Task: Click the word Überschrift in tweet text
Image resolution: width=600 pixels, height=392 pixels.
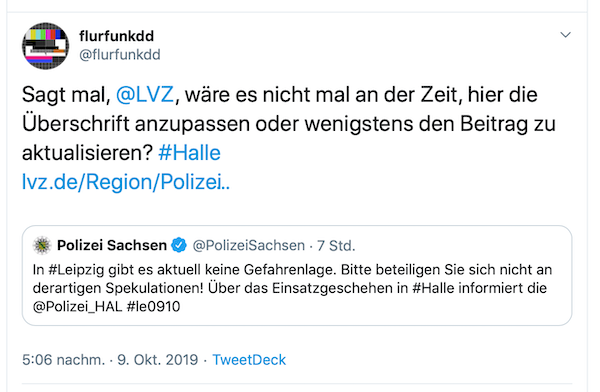Action: point(76,124)
